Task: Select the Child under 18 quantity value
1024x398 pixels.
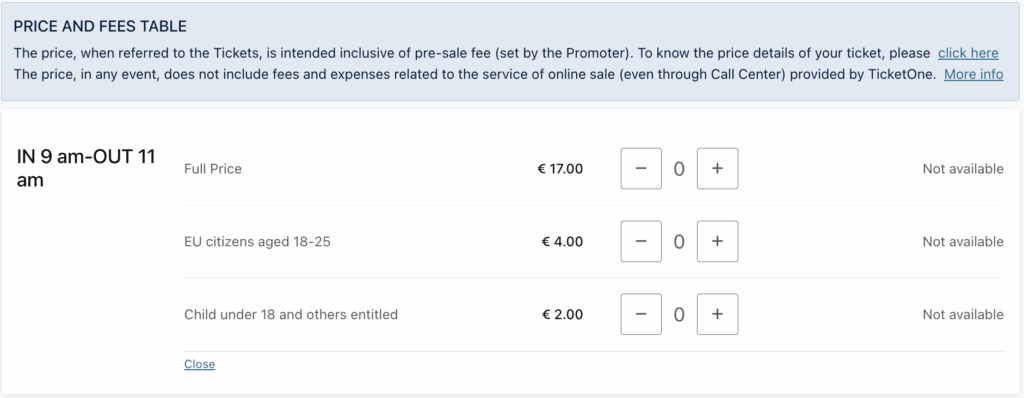Action: (x=679, y=315)
